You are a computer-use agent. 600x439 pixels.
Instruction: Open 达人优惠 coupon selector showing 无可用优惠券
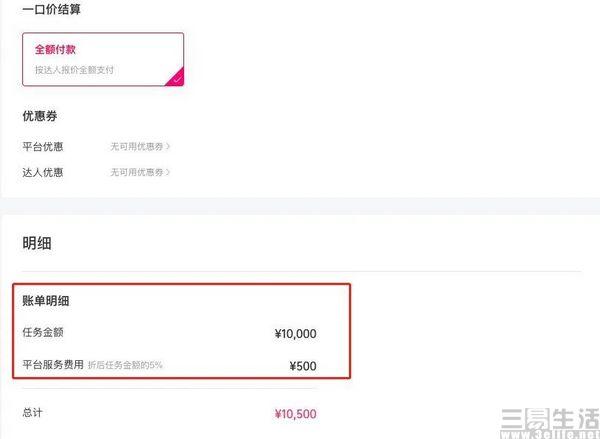pyautogui.click(x=136, y=172)
